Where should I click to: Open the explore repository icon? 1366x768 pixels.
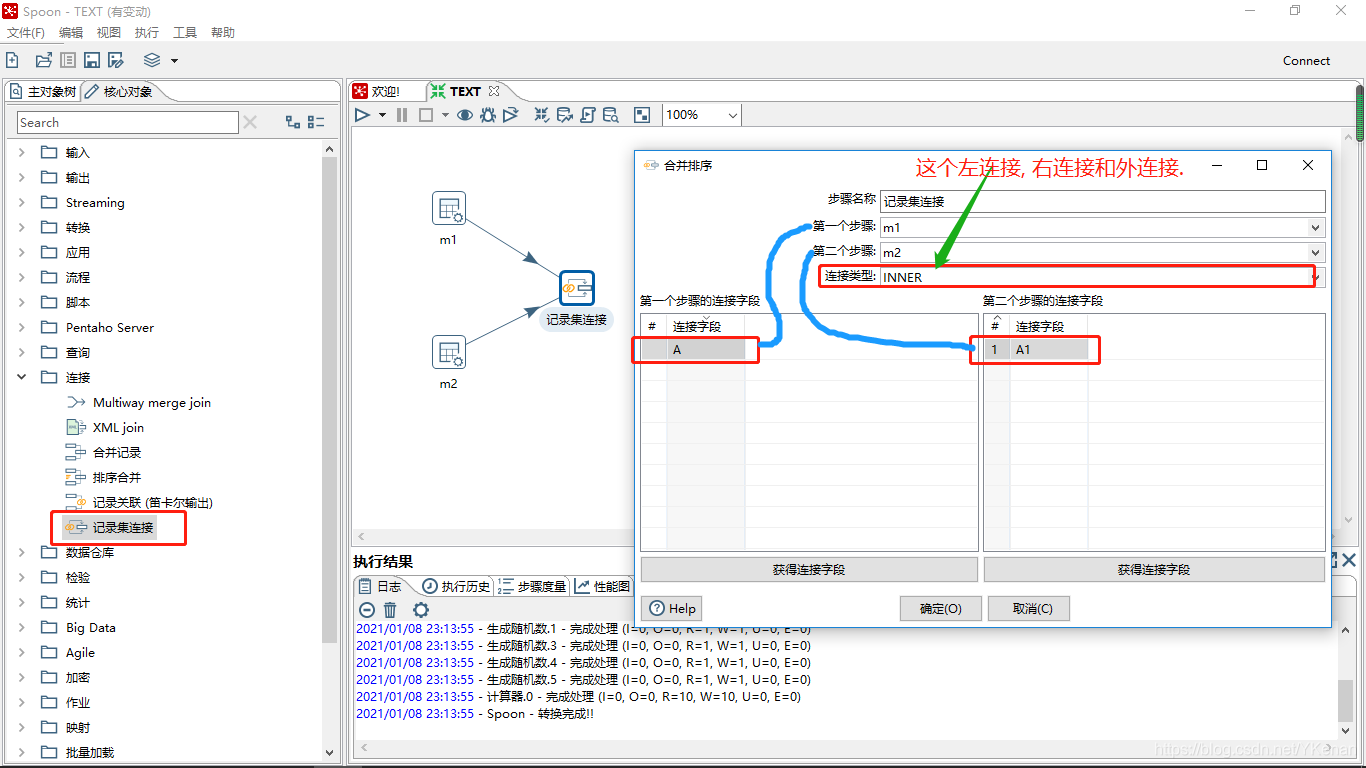click(67, 60)
